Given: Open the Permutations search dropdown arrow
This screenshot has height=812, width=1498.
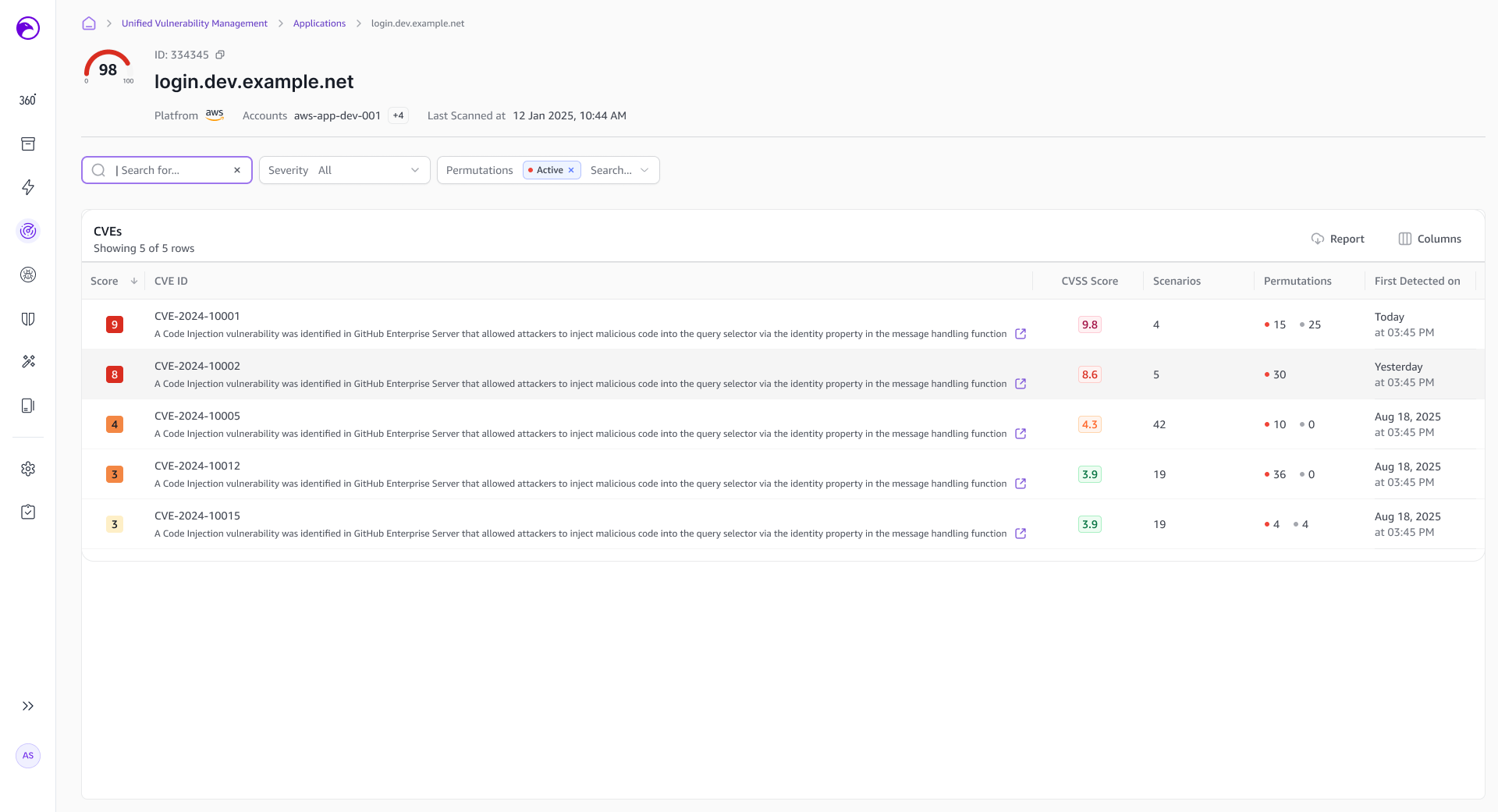Looking at the screenshot, I should coord(644,170).
